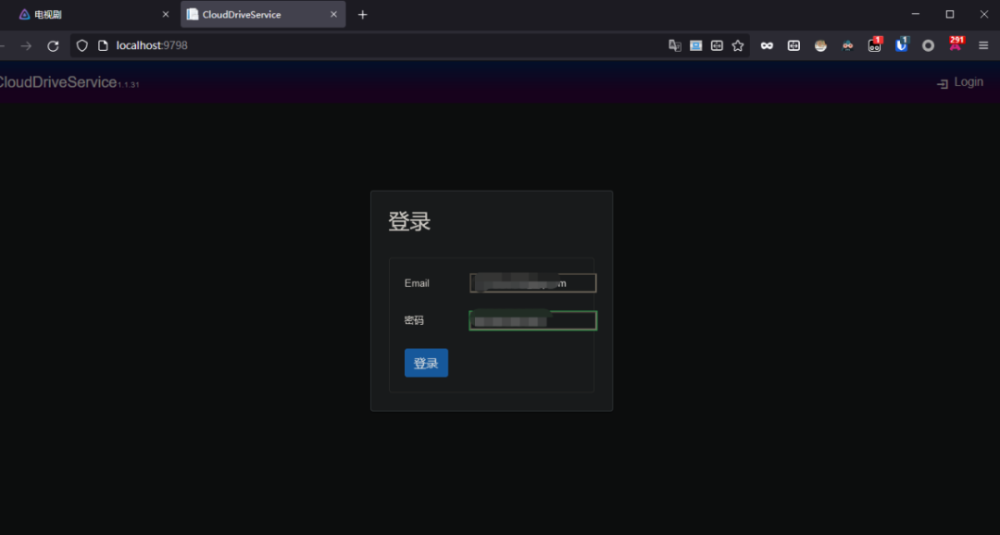Screen dimensions: 1000x535
Task: Click the picture-in-picture screen icon in address bar
Action: 696,46
